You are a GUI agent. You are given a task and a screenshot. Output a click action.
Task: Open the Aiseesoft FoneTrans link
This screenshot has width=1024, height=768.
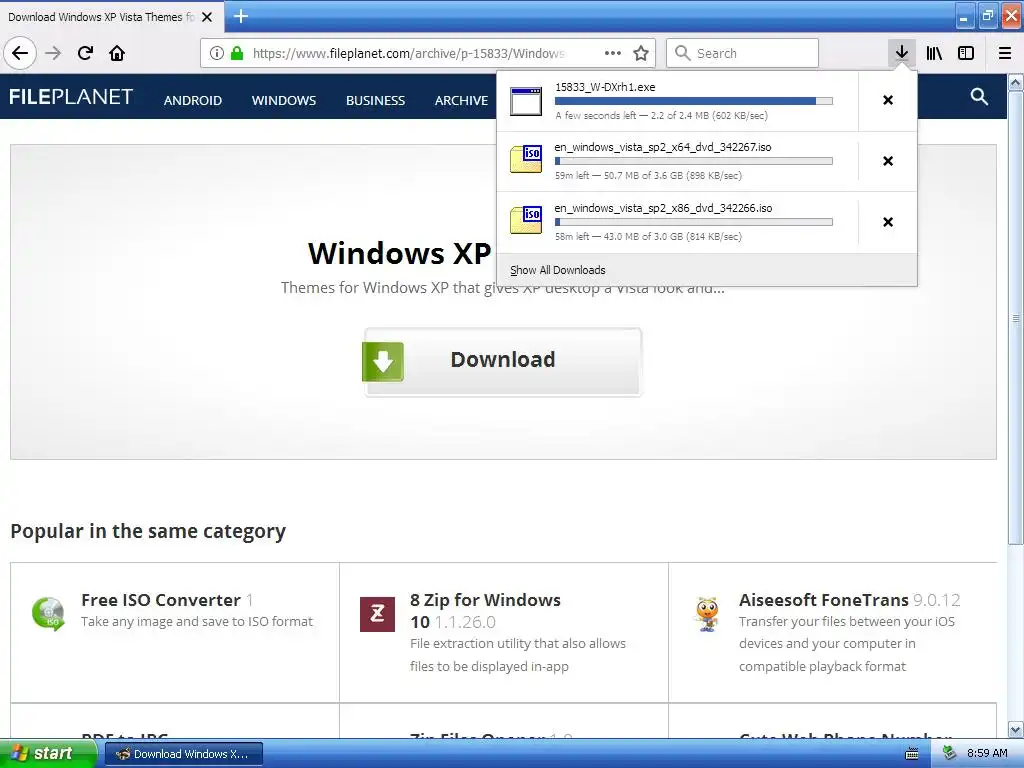824,600
